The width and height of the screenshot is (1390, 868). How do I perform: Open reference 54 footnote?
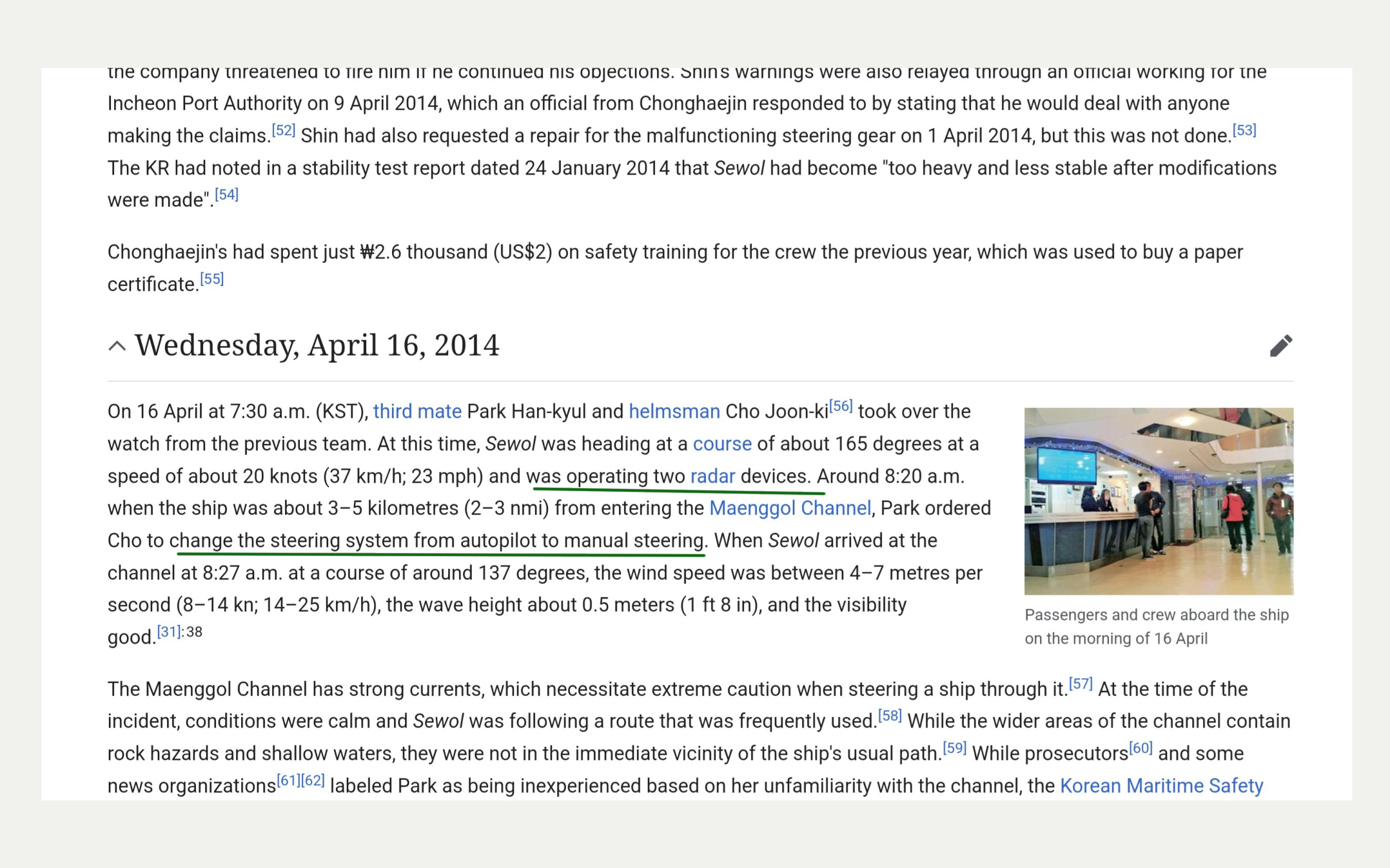[226, 195]
